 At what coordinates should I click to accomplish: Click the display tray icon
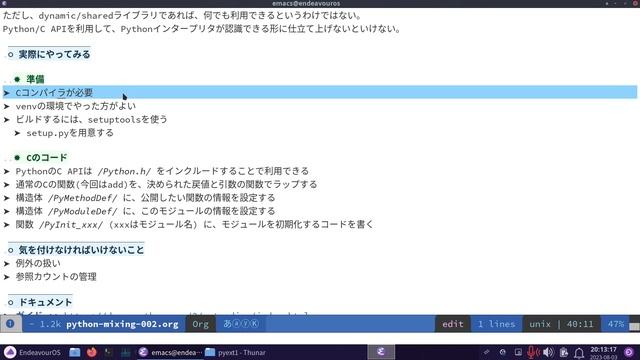(518, 352)
